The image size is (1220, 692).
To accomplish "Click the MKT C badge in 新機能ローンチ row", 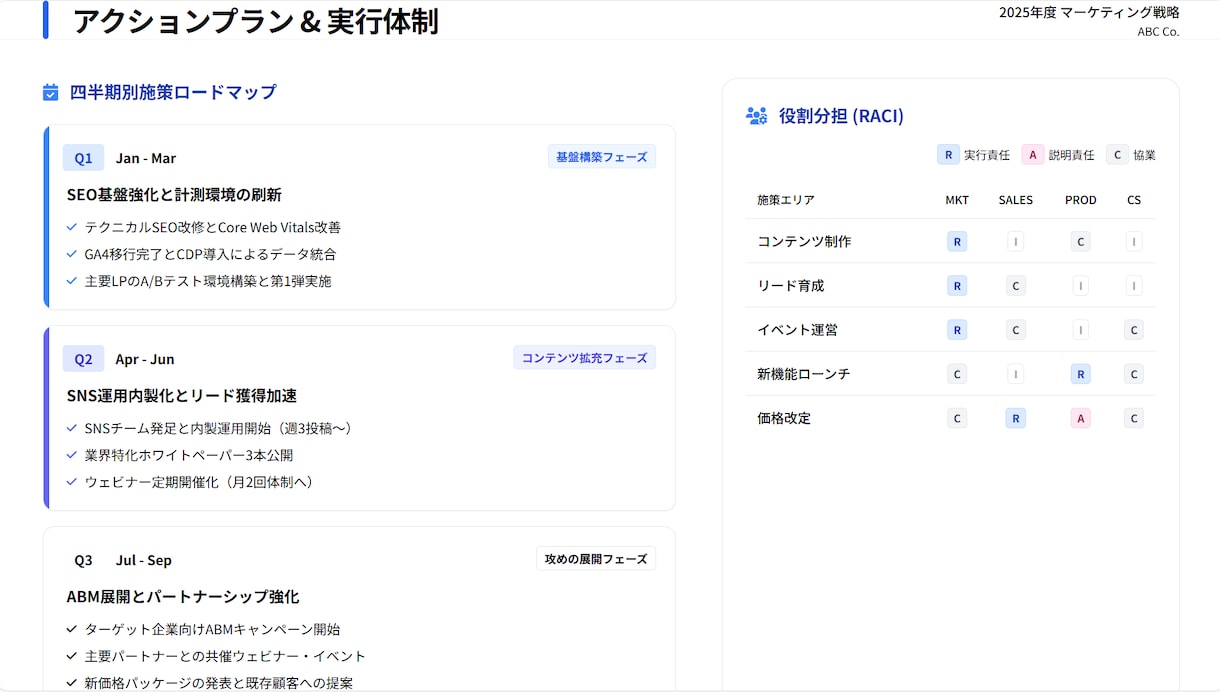I will click(x=957, y=374).
